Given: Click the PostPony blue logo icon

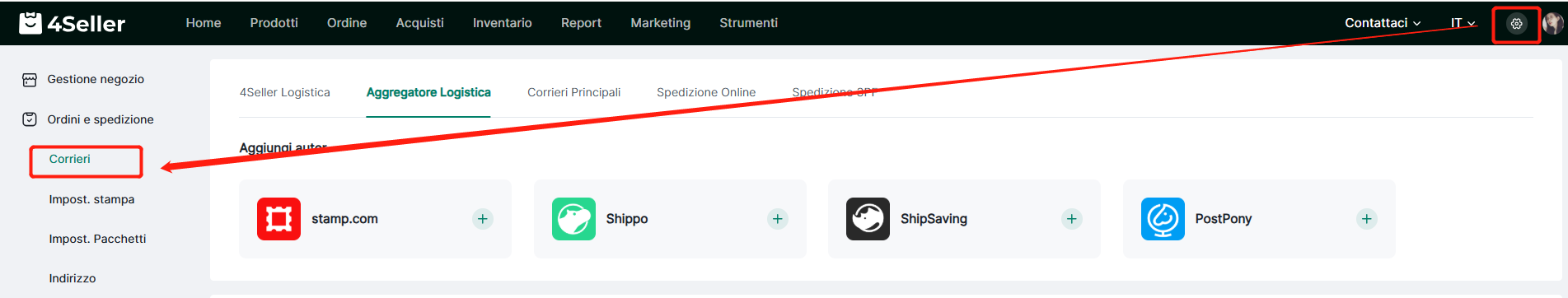Looking at the screenshot, I should pos(1163,219).
